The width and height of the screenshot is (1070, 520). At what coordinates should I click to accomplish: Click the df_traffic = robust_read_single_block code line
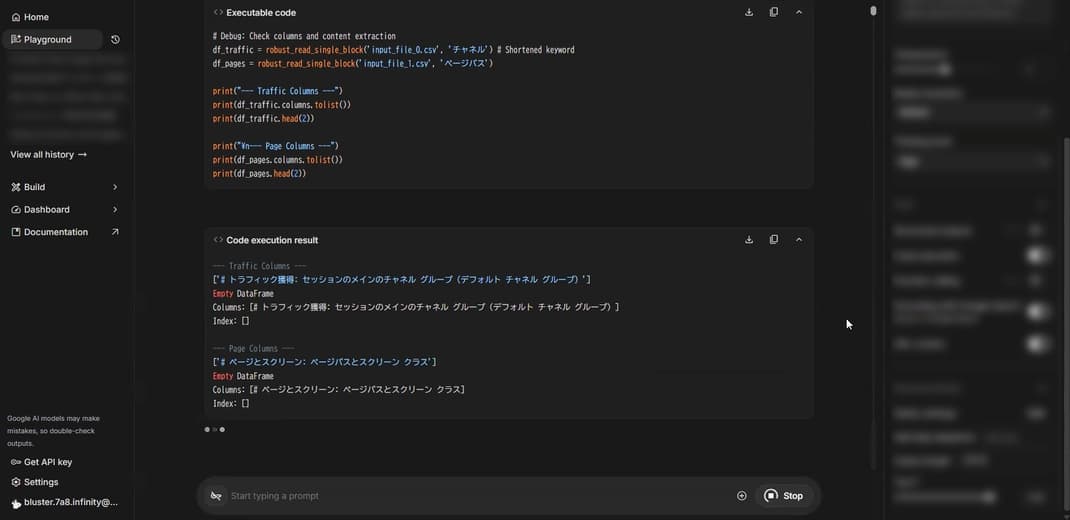[x=393, y=50]
